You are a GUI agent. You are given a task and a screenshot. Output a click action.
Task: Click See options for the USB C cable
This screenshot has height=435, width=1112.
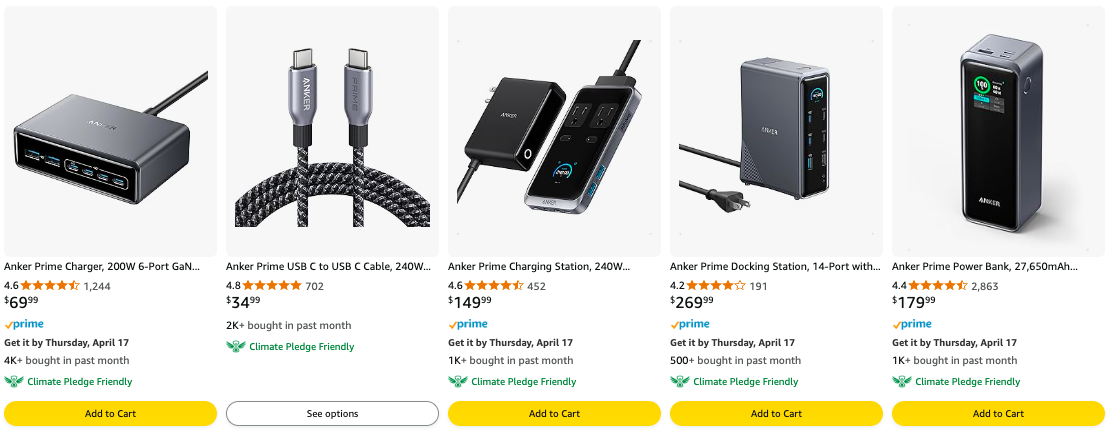click(x=332, y=413)
